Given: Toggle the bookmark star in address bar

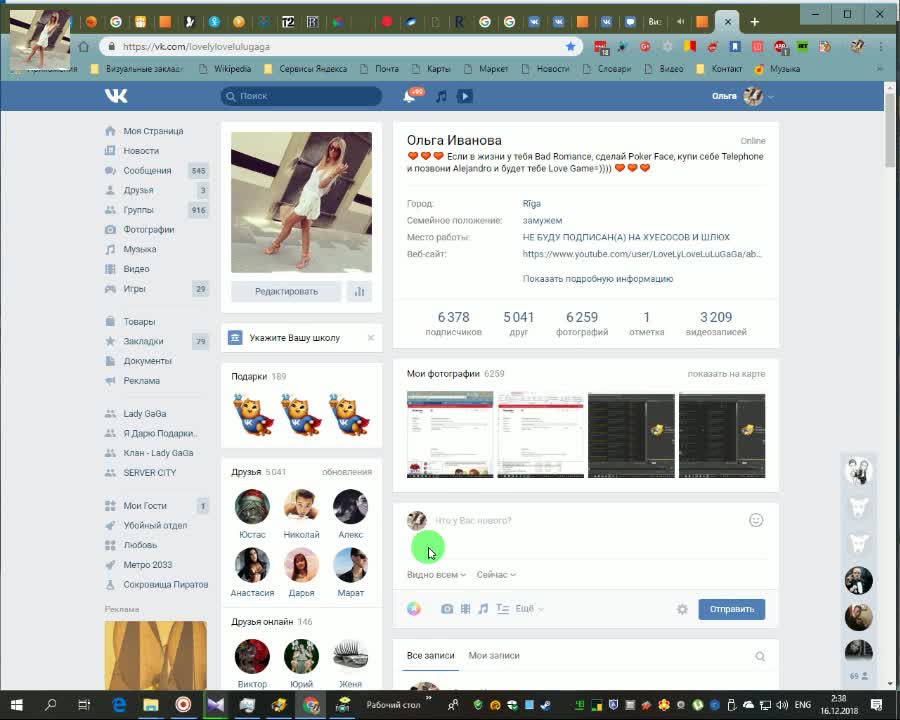Looking at the screenshot, I should [571, 46].
